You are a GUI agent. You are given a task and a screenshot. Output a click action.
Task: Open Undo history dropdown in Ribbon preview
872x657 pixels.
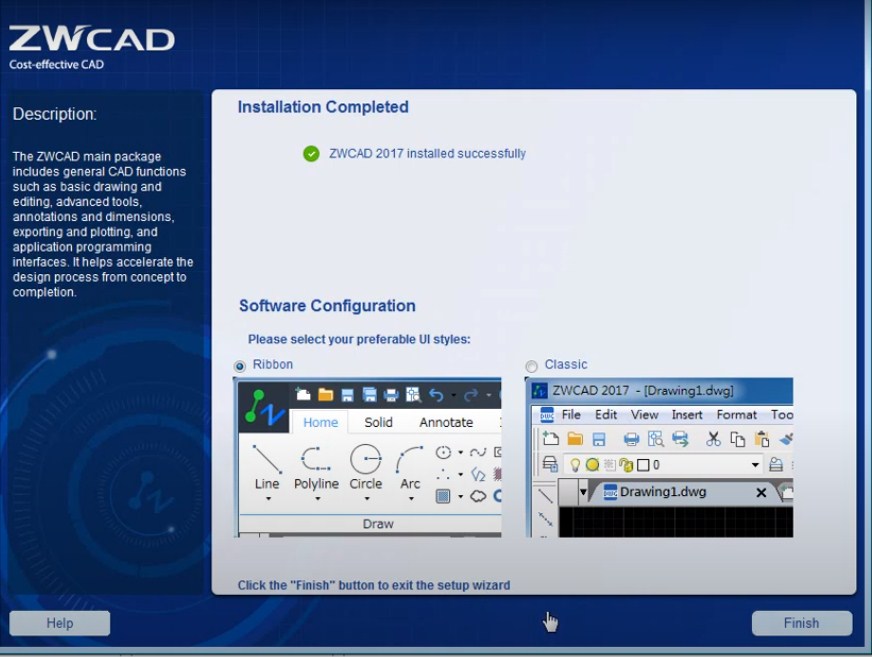(454, 396)
